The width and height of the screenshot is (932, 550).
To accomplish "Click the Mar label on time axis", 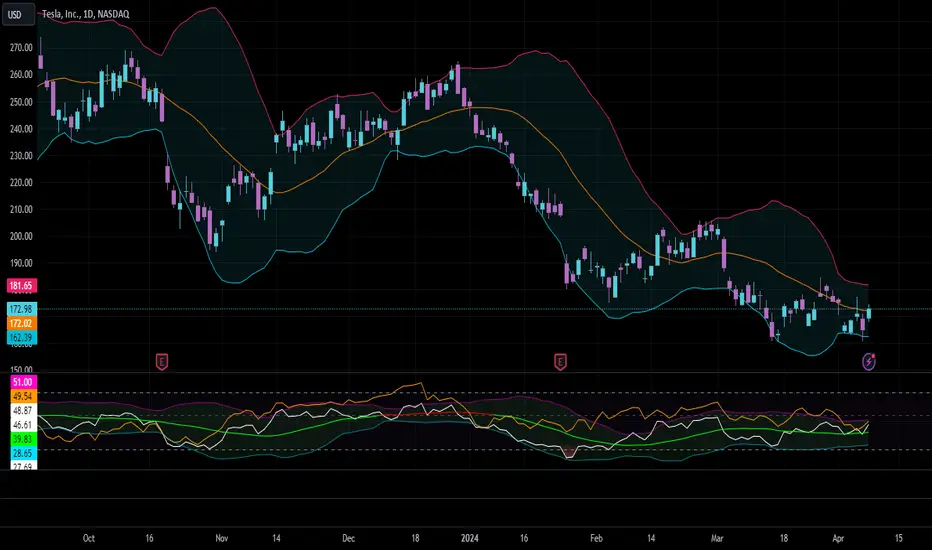I will tap(717, 538).
